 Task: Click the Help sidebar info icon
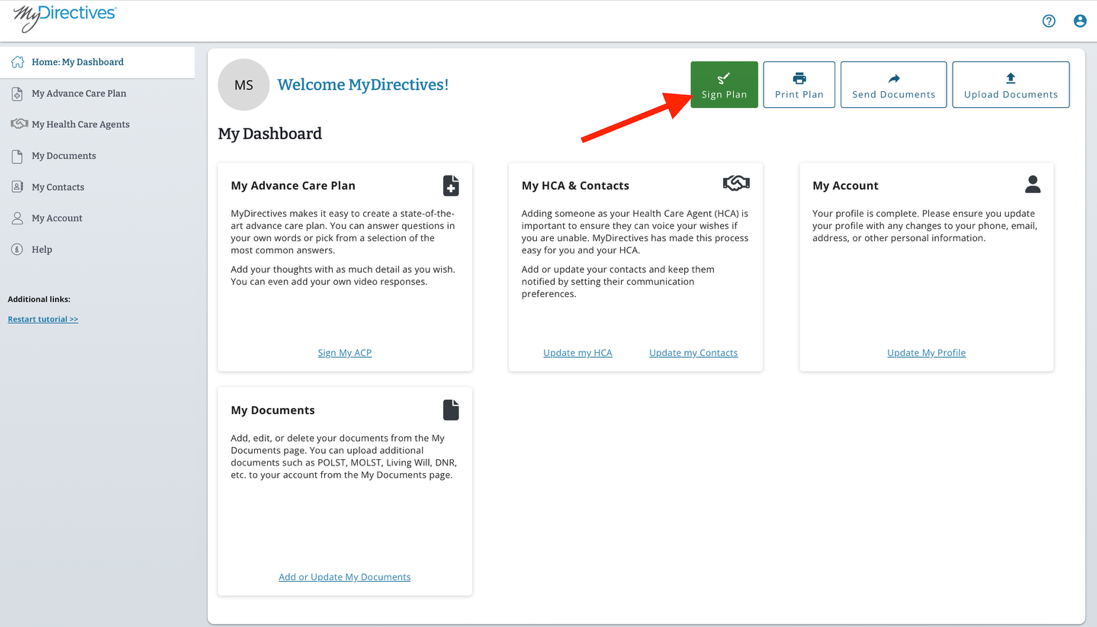tap(17, 249)
